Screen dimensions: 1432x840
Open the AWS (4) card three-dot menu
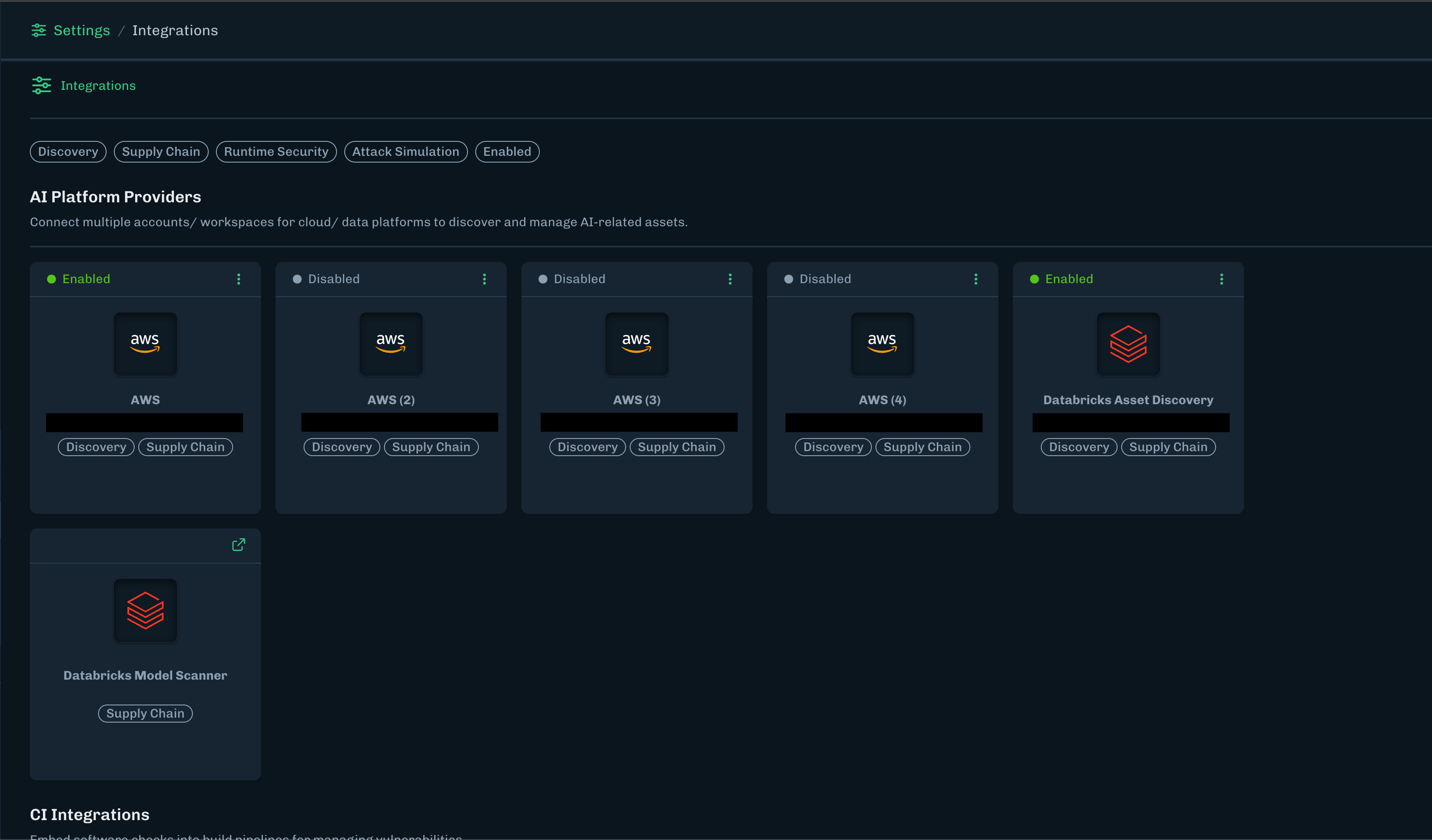coord(976,279)
